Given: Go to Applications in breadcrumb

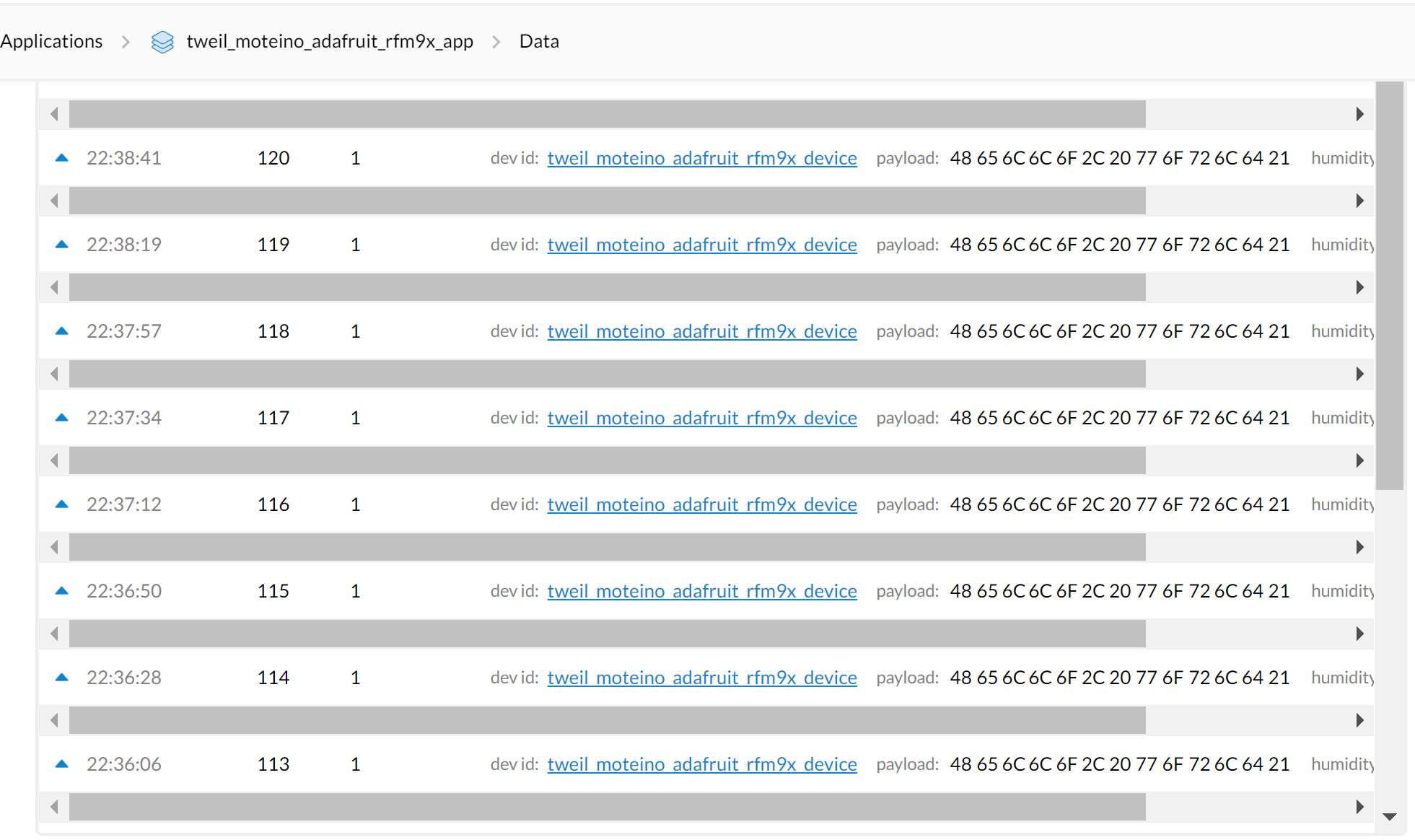Looking at the screenshot, I should (51, 42).
